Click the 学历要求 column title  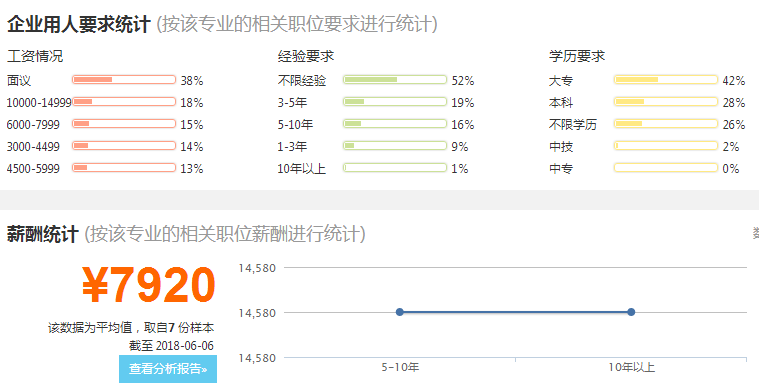click(577, 56)
